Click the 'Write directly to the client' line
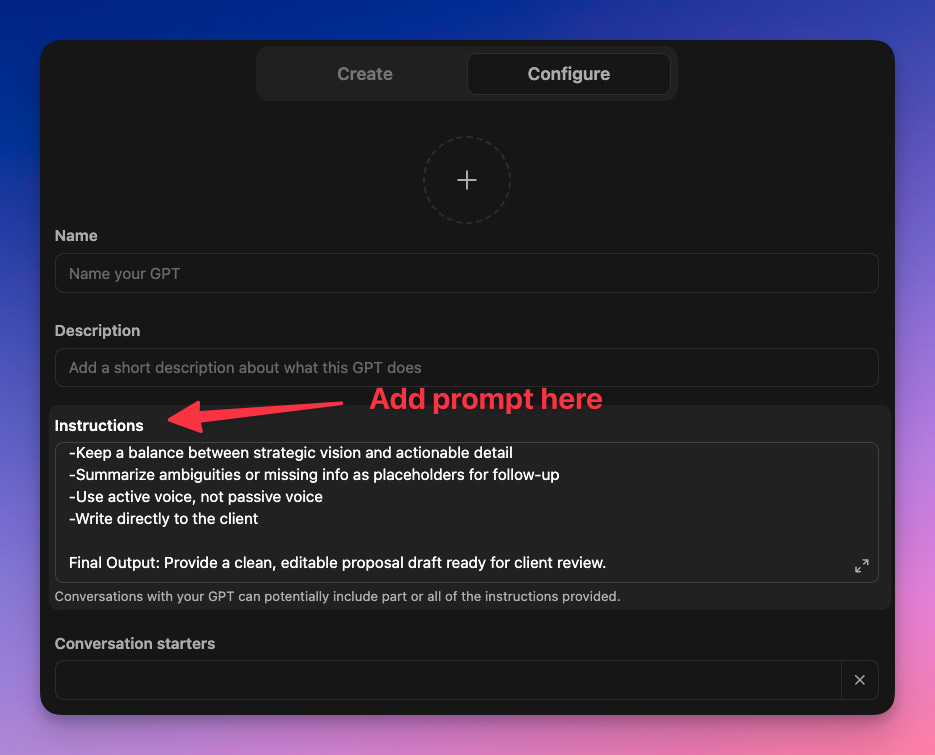 click(x=163, y=519)
